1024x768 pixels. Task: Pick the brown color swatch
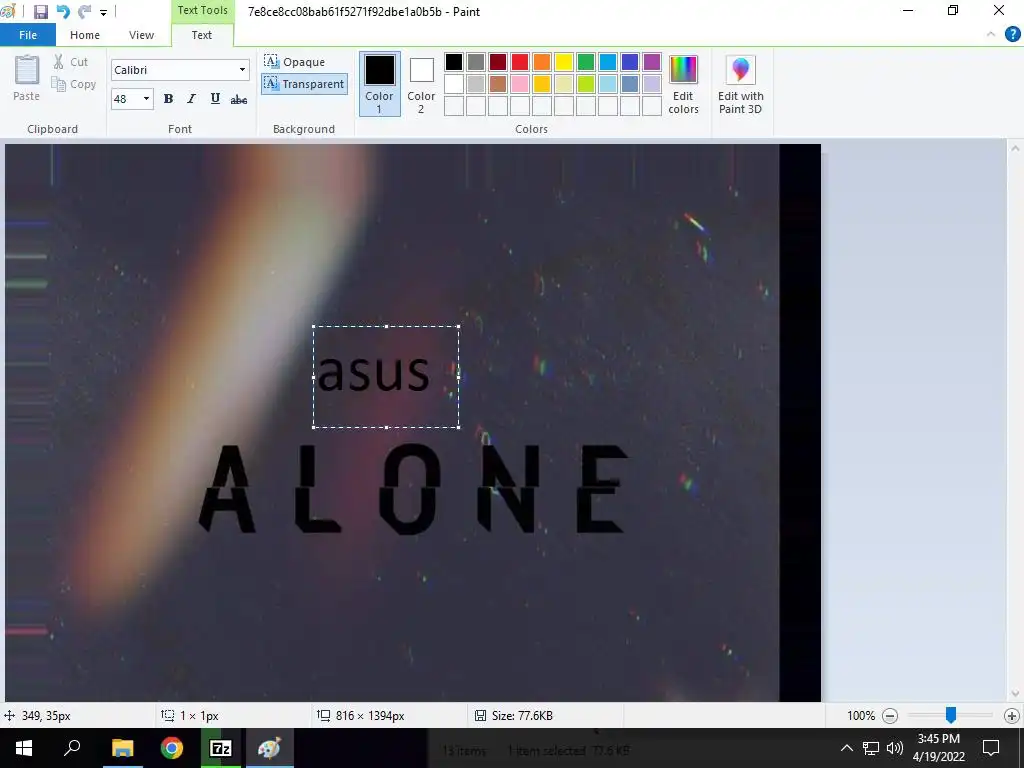[x=498, y=84]
